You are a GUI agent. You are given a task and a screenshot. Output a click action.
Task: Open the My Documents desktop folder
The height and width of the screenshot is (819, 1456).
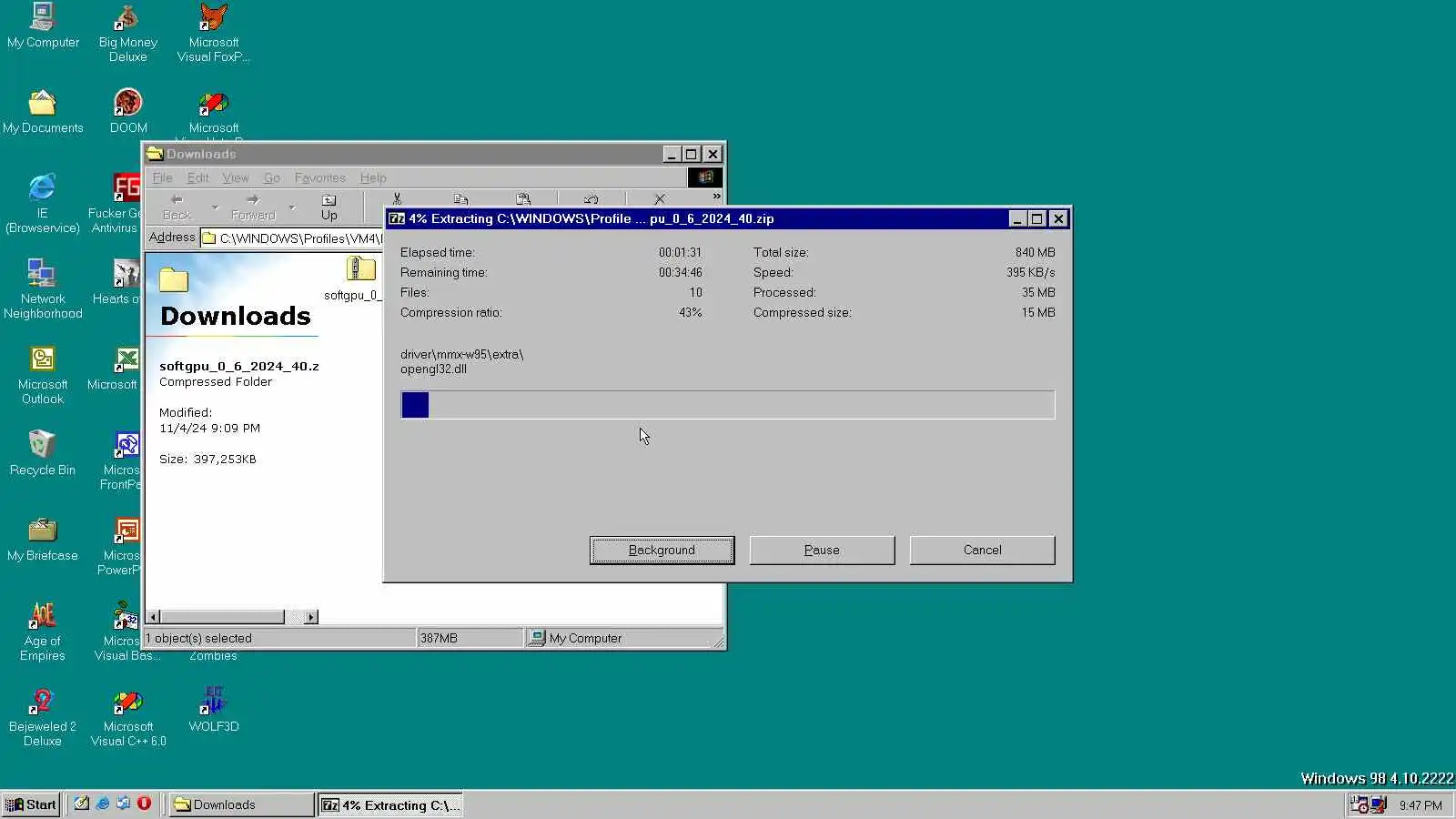(43, 111)
